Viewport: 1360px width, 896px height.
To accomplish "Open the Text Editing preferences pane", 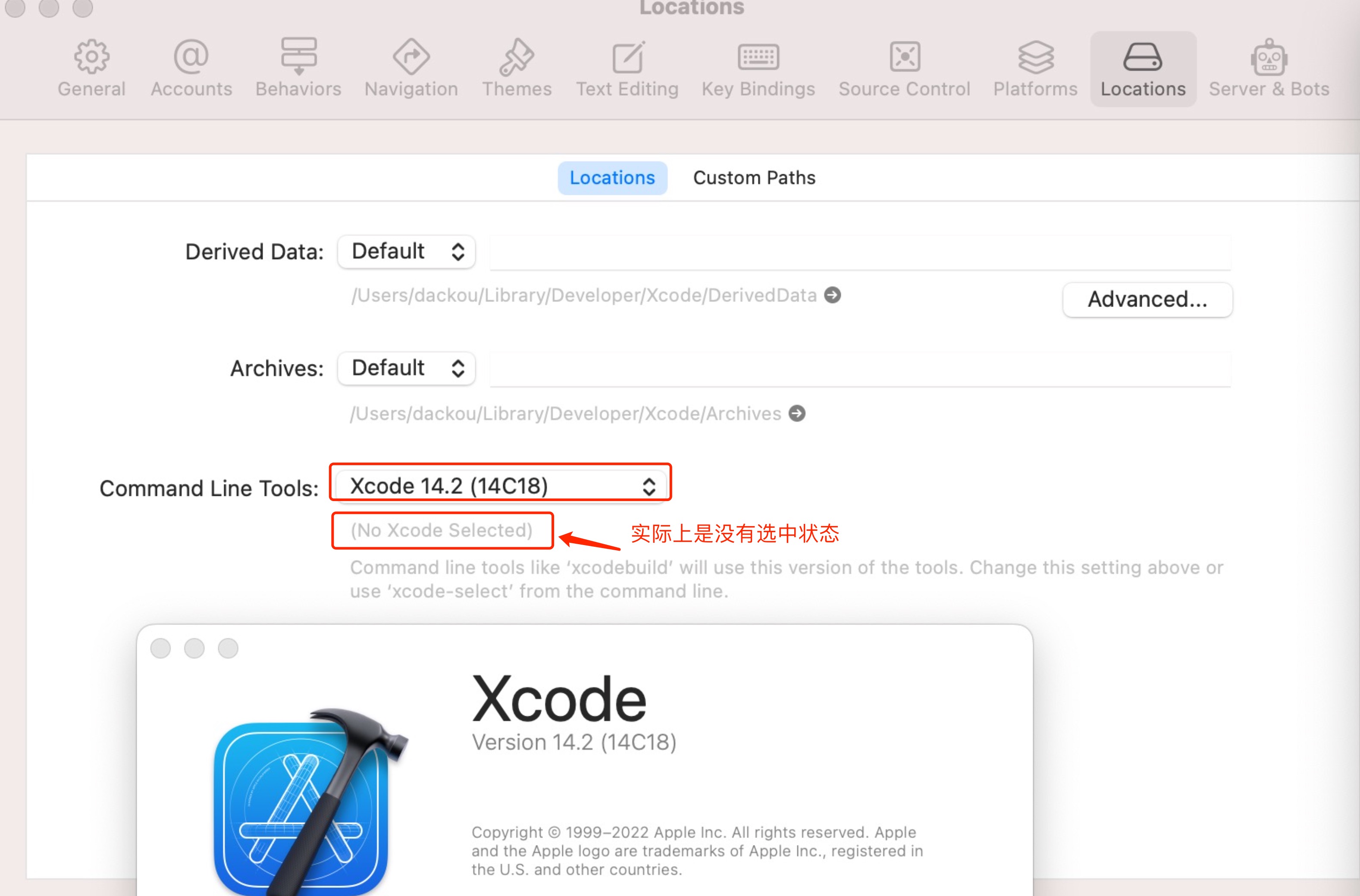I will point(627,69).
